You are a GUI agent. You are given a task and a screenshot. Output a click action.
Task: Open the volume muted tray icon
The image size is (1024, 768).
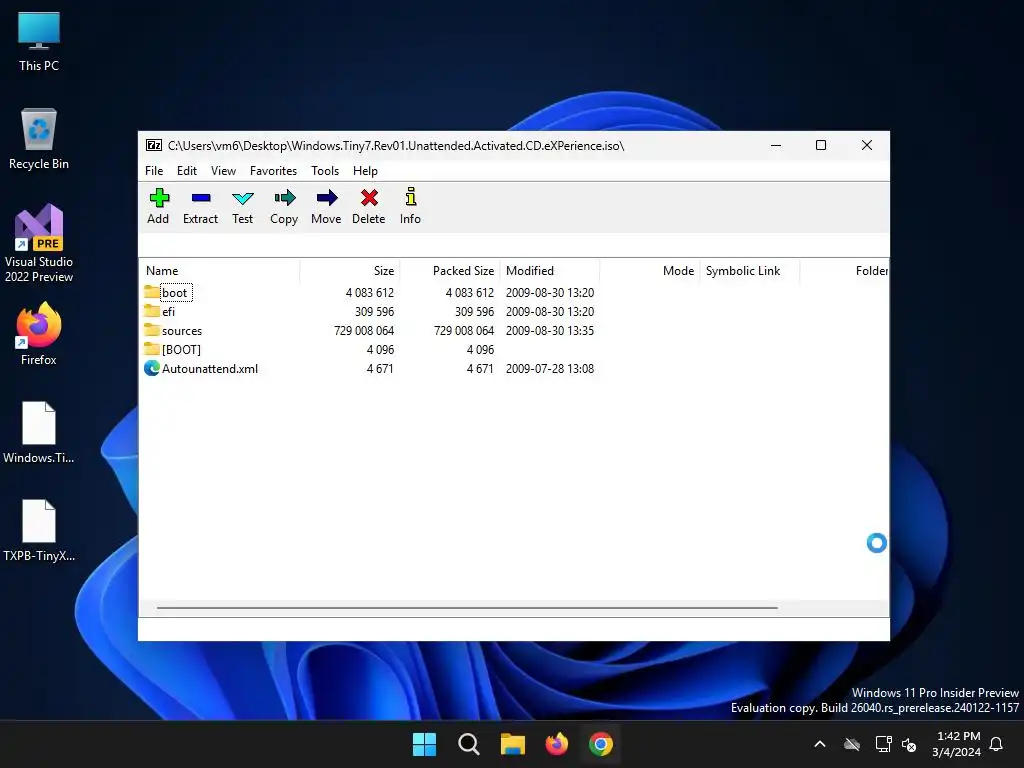908,744
